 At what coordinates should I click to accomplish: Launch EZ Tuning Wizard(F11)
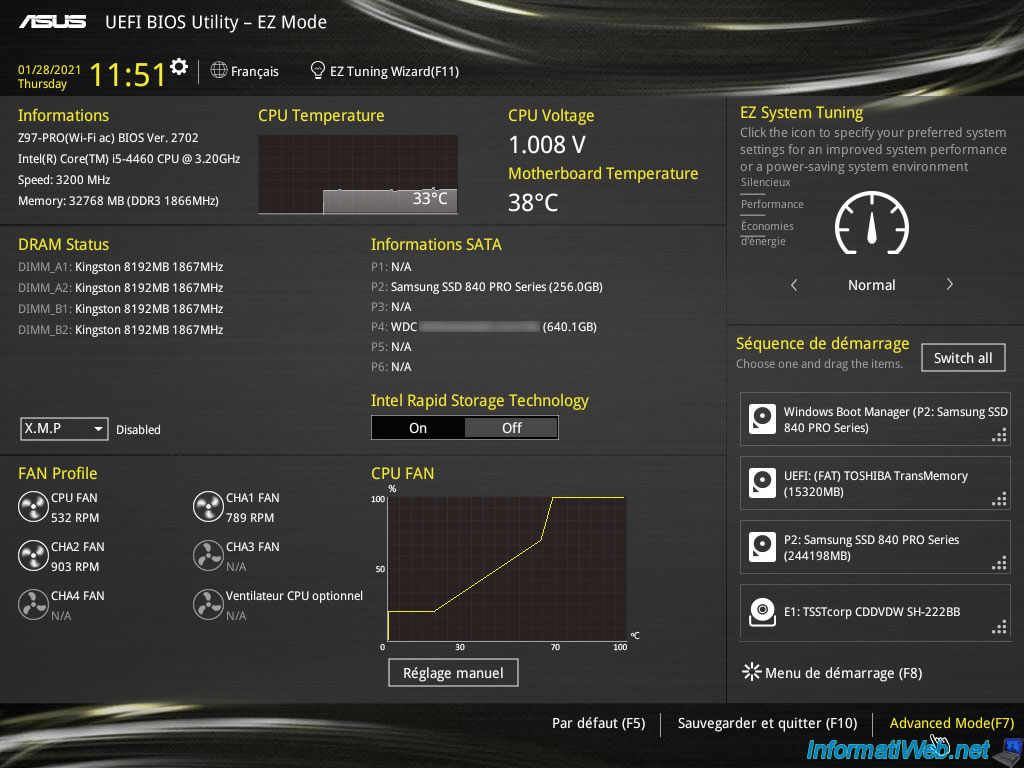pyautogui.click(x=394, y=71)
